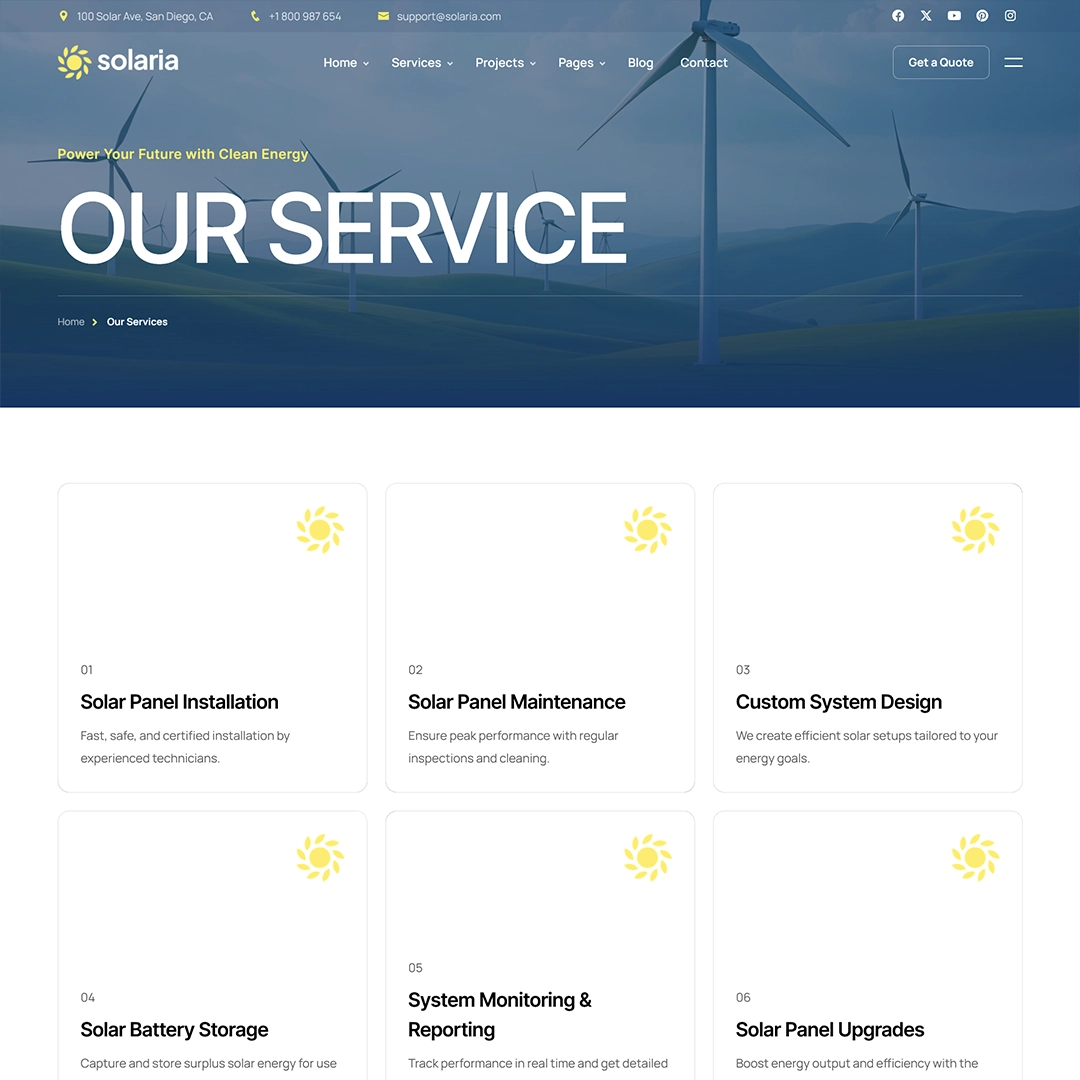Click the location pin icon beside the address
The height and width of the screenshot is (1080, 1080).
click(x=63, y=16)
